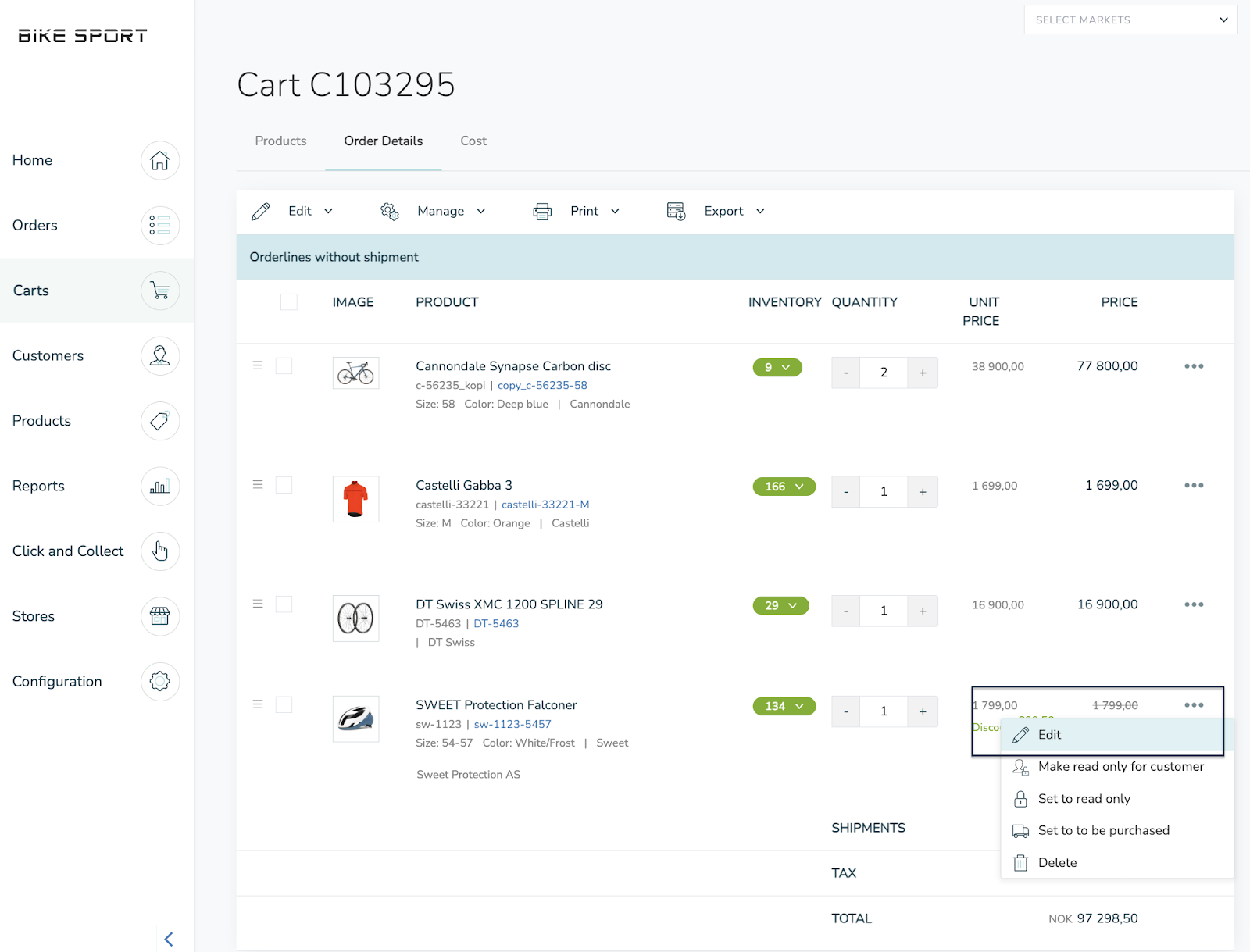Open the DT-5463 blue product link

pyautogui.click(x=496, y=624)
